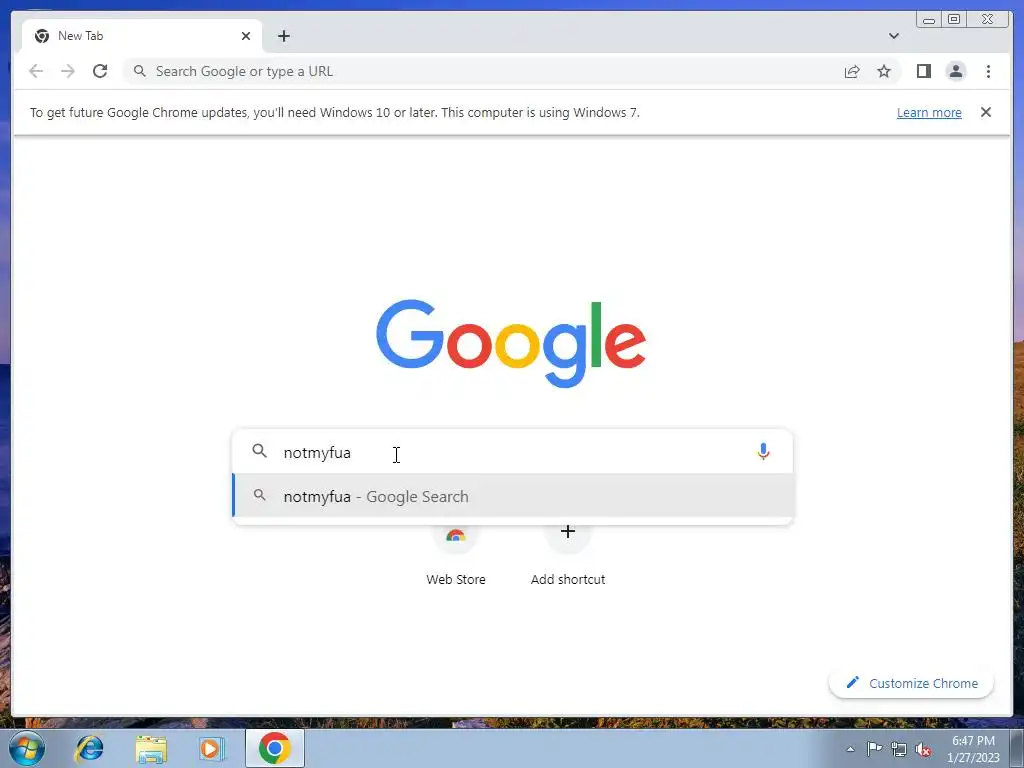Screen dimensions: 1024x768
Task: Open the Windows Start menu
Action: [x=26, y=748]
